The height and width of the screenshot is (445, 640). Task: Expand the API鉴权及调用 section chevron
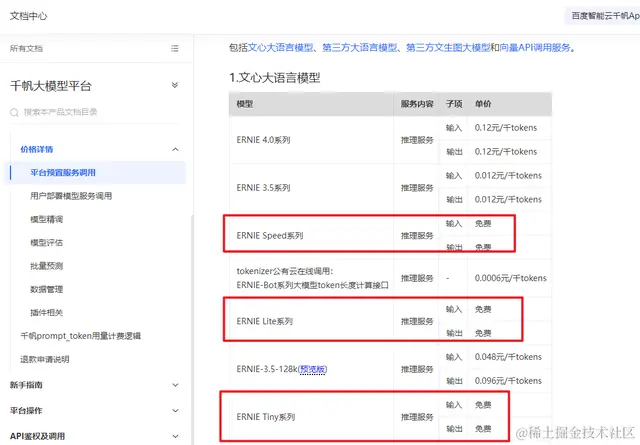click(x=176, y=436)
